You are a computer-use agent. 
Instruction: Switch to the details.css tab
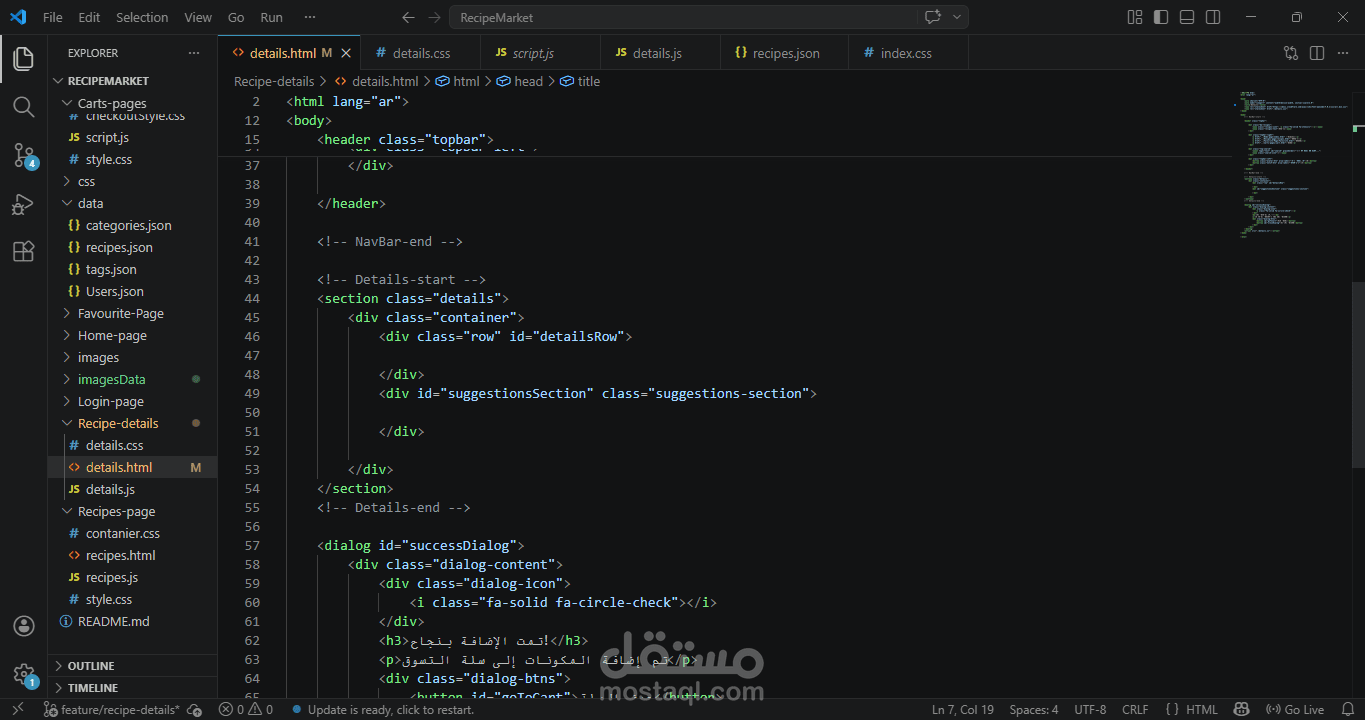[x=420, y=53]
